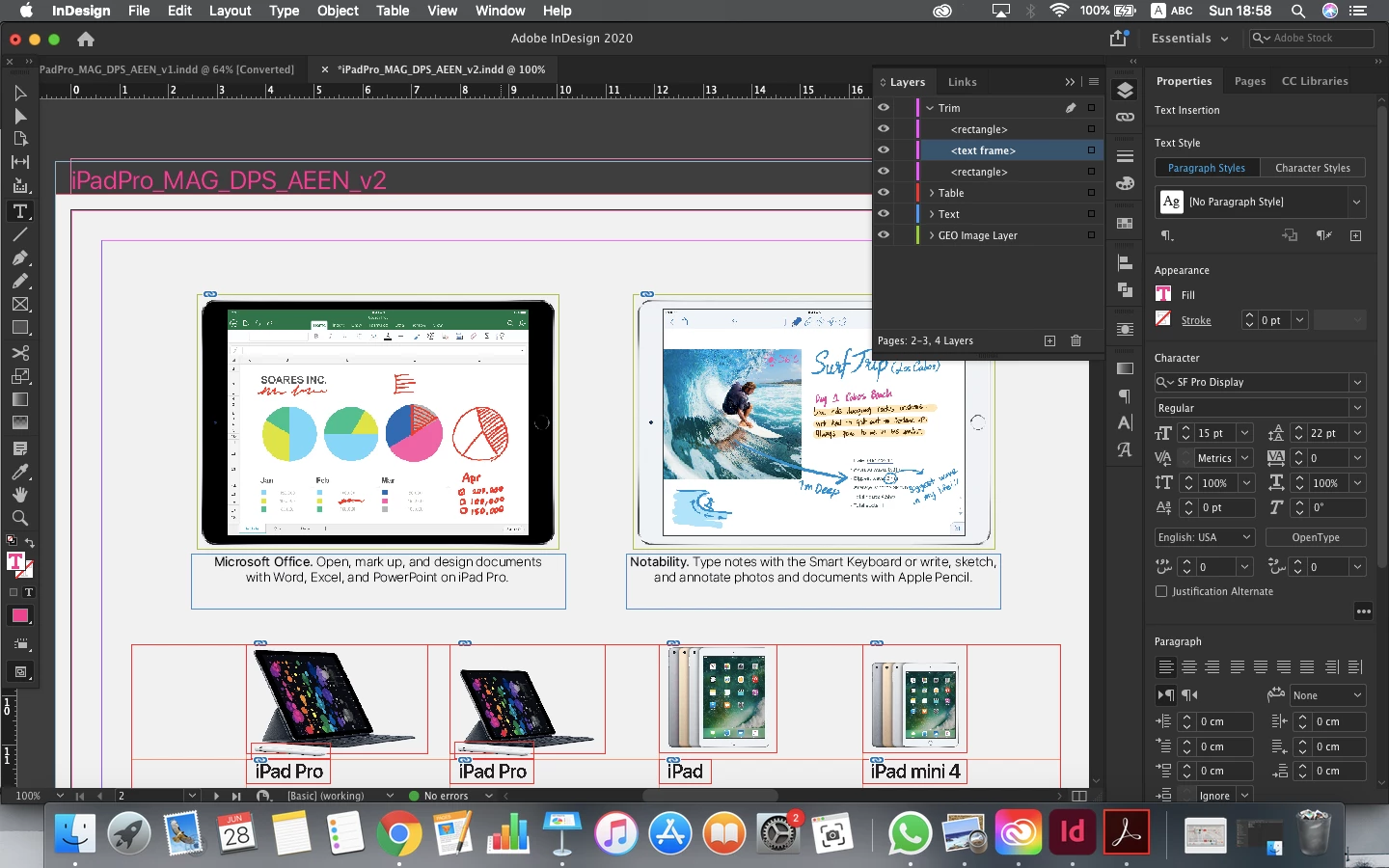Open the paragraph style dropdown
This screenshot has width=1389, height=868.
tap(1356, 202)
